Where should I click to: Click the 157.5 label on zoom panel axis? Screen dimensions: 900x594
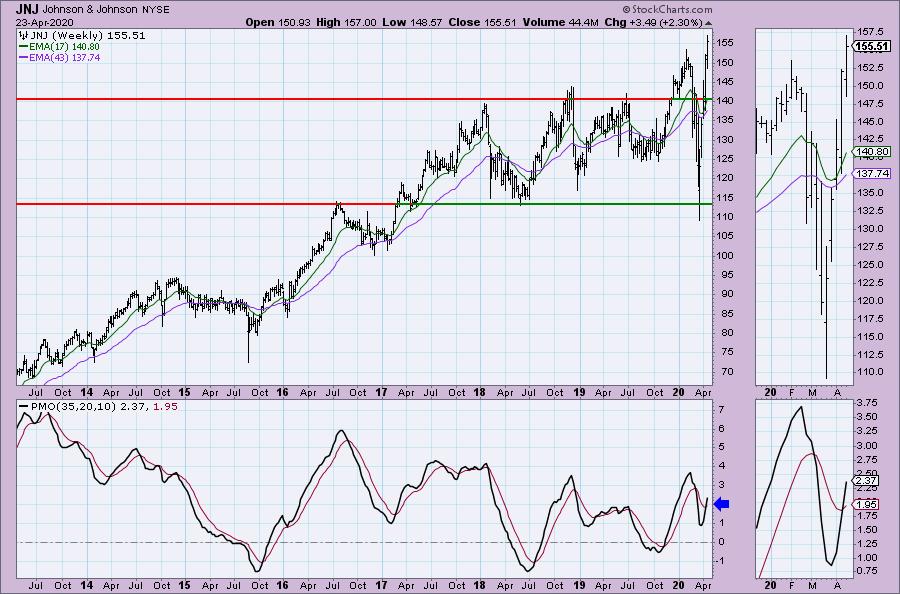(871, 32)
